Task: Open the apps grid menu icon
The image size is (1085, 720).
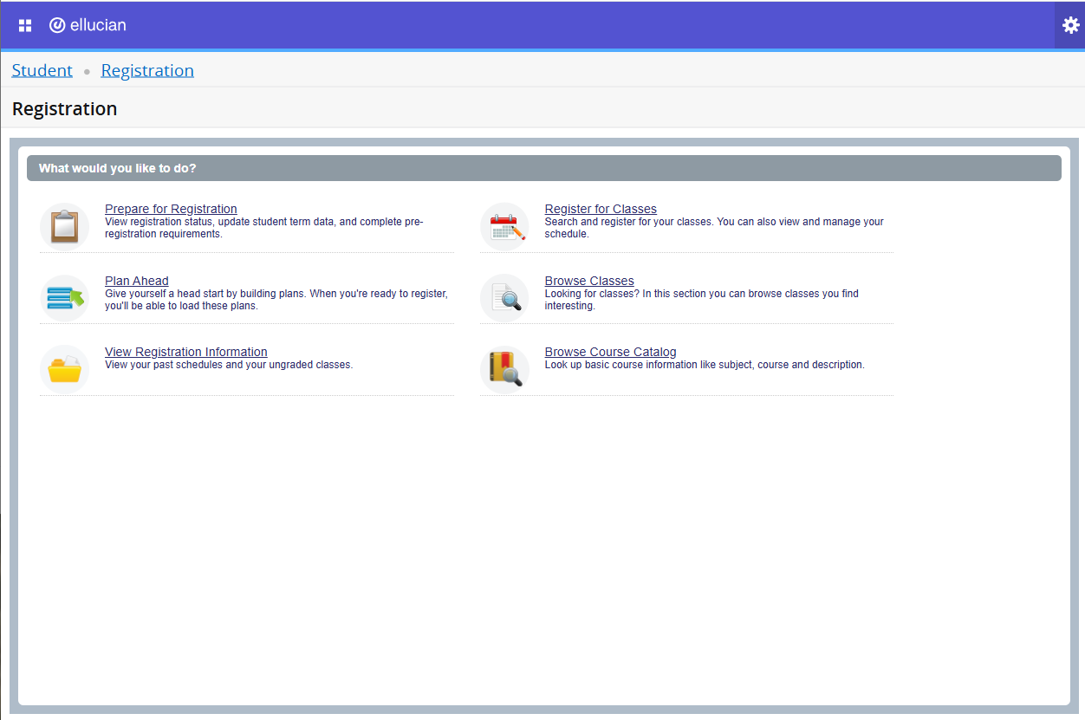Action: [x=25, y=25]
